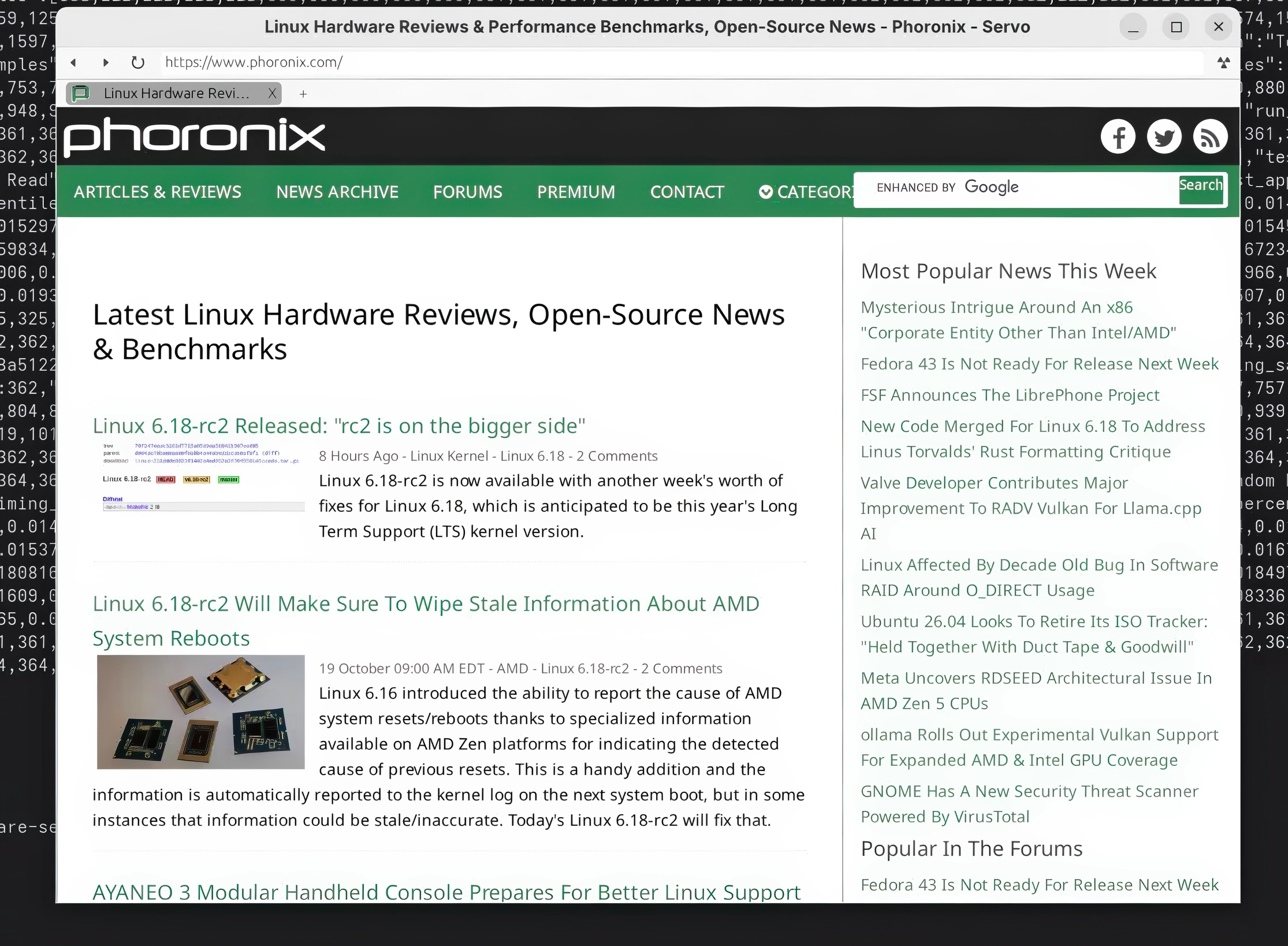Viewport: 1288px width, 946px height.
Task: Close the Linux Hardware Reviews tab
Action: point(272,94)
